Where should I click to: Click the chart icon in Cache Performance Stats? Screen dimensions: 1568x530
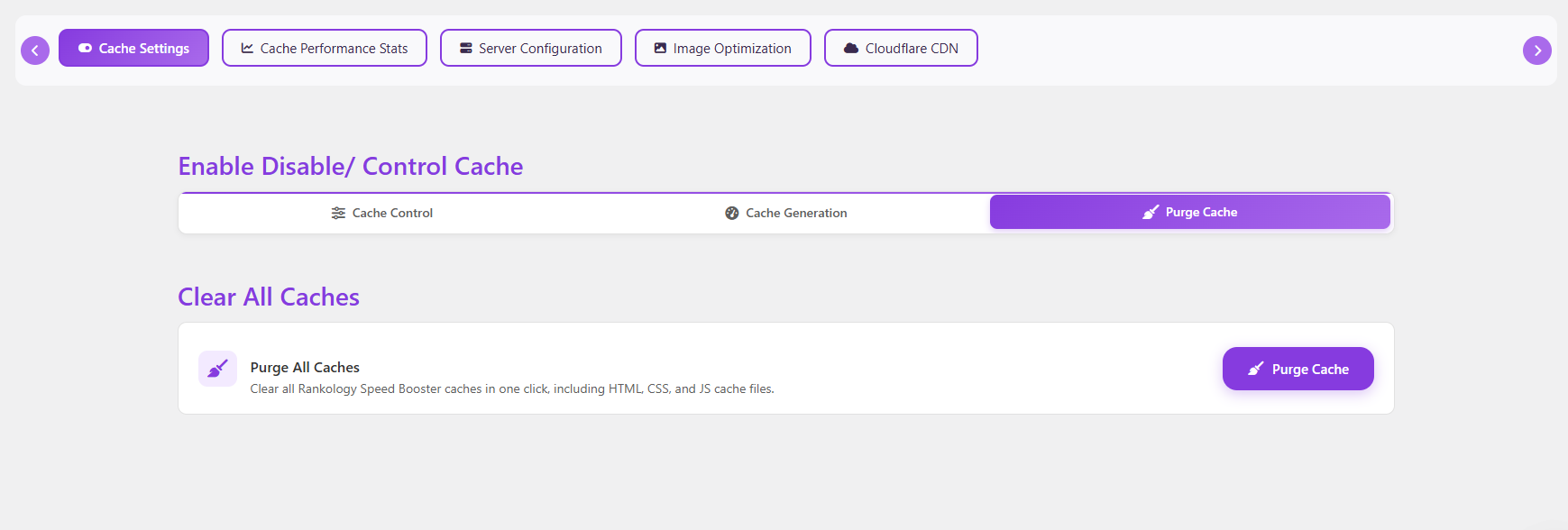click(x=247, y=49)
